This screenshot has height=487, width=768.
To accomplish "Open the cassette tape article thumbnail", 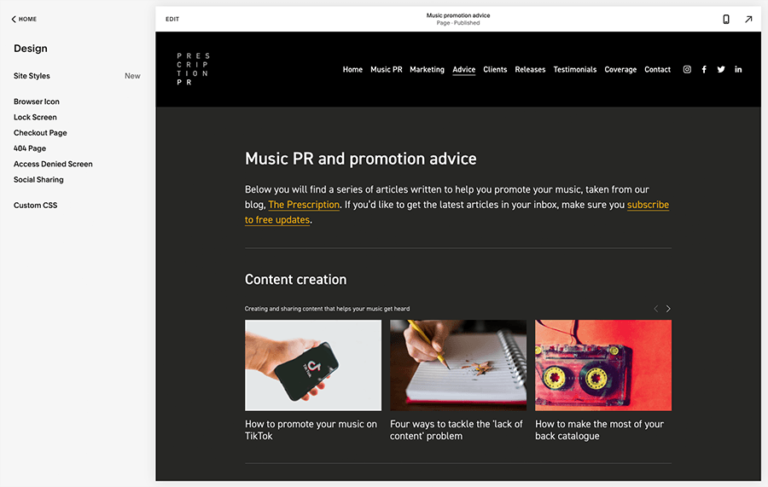I will pyautogui.click(x=603, y=365).
